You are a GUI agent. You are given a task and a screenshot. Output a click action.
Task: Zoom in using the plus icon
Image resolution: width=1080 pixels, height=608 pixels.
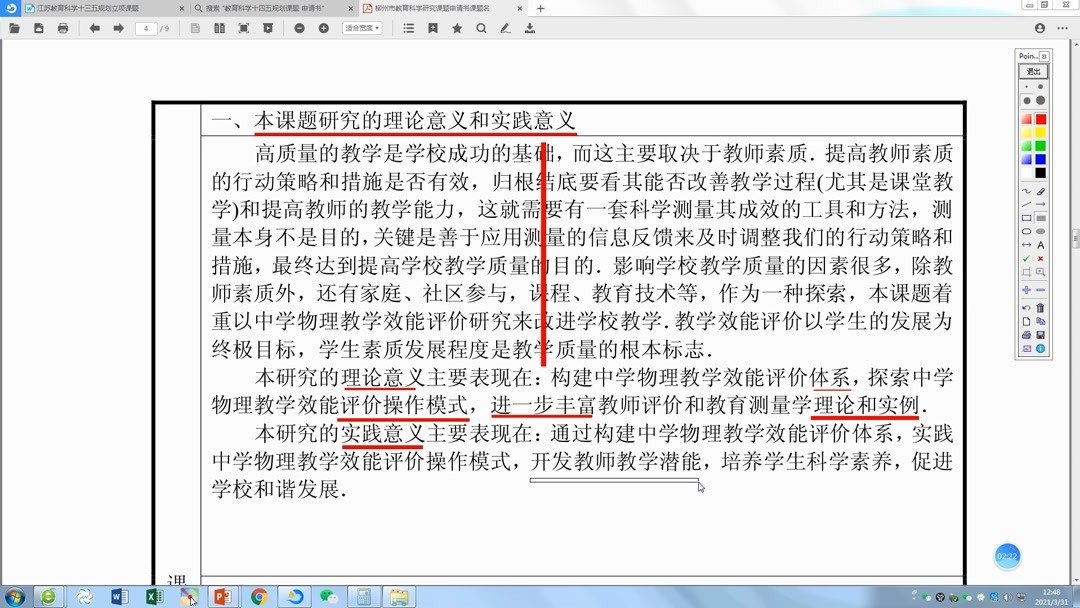point(322,28)
